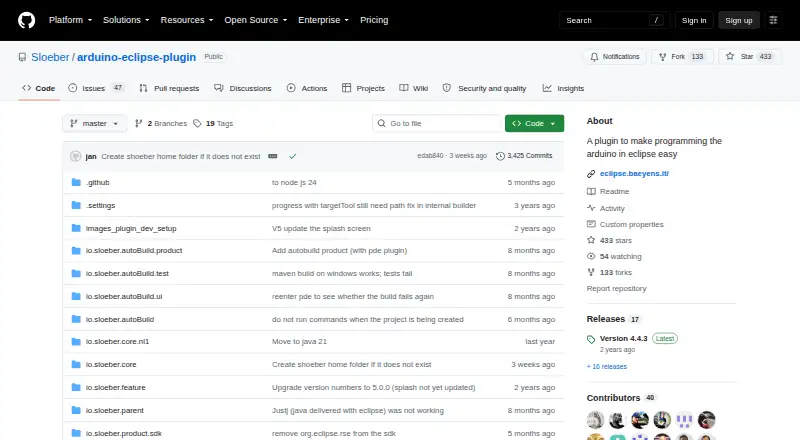View the 133 forks list

pyautogui.click(x=609, y=273)
